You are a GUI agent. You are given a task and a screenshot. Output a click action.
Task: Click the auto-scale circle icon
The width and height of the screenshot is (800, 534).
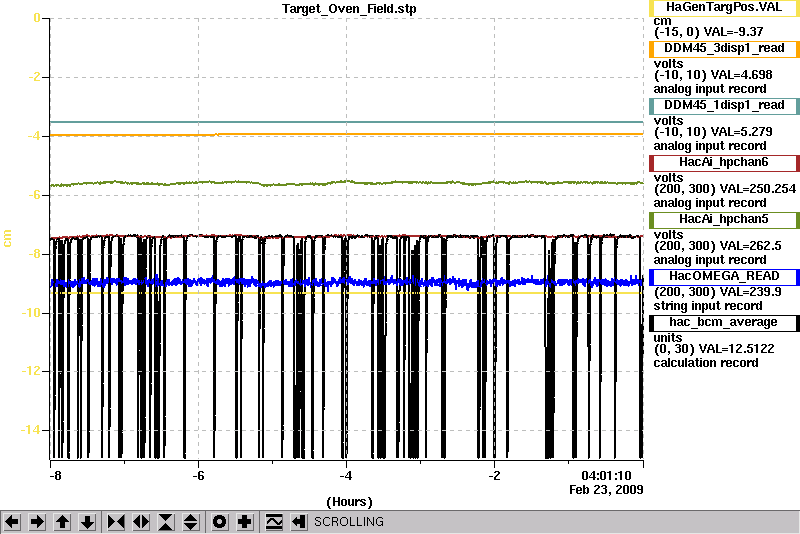click(219, 522)
